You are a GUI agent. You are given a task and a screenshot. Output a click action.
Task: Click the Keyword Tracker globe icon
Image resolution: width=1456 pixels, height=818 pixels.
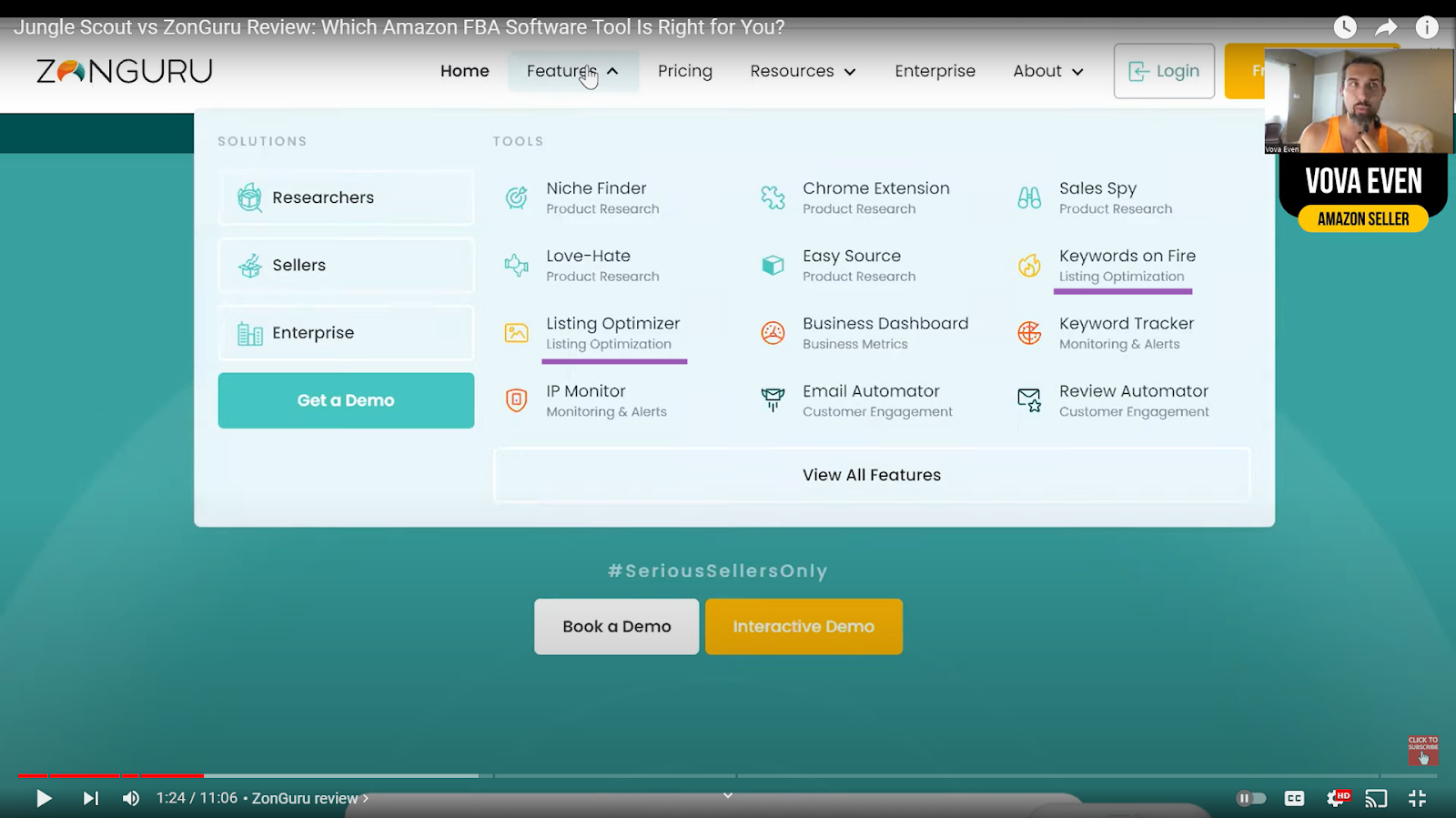coord(1029,333)
